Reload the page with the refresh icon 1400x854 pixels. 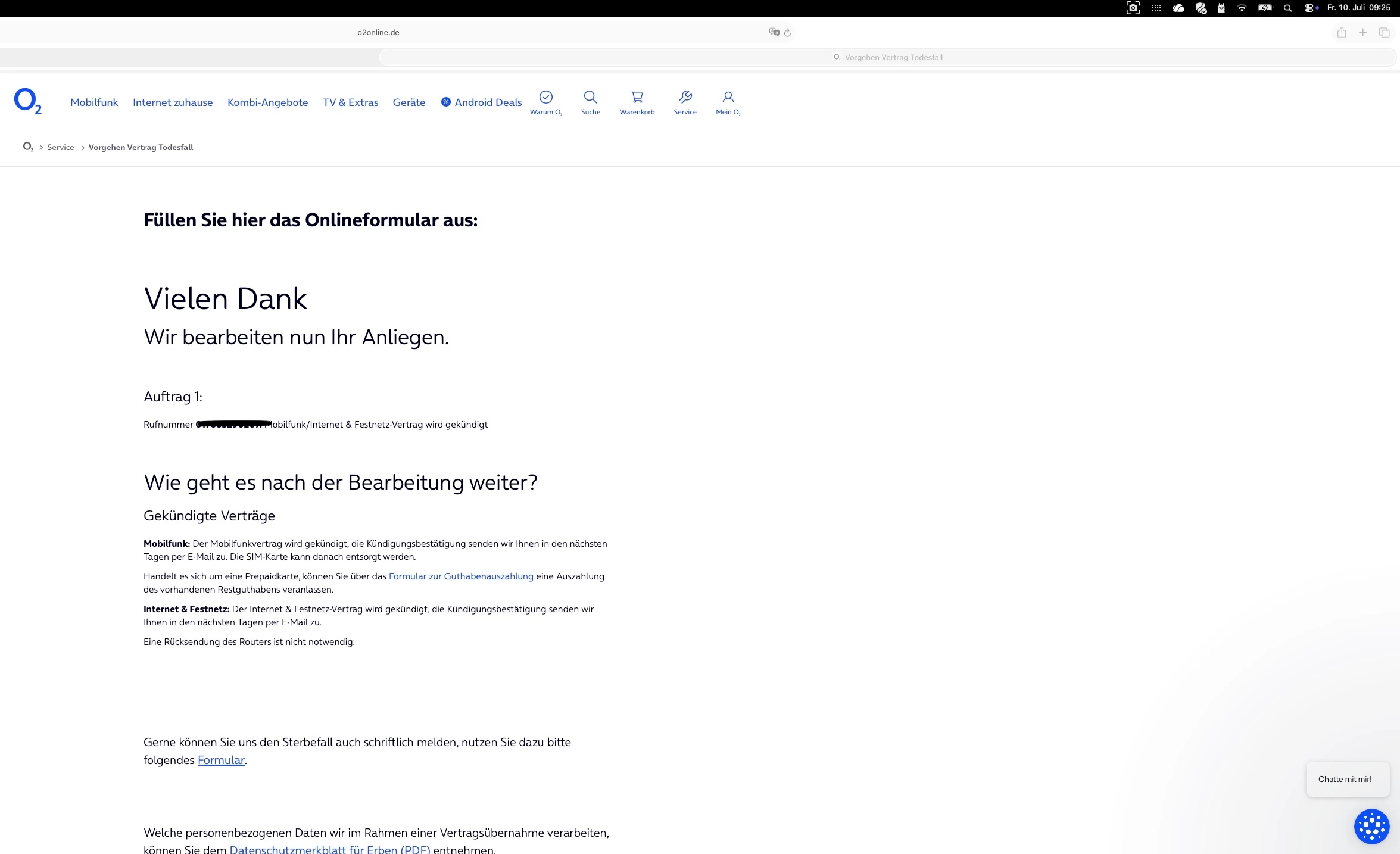(x=787, y=33)
